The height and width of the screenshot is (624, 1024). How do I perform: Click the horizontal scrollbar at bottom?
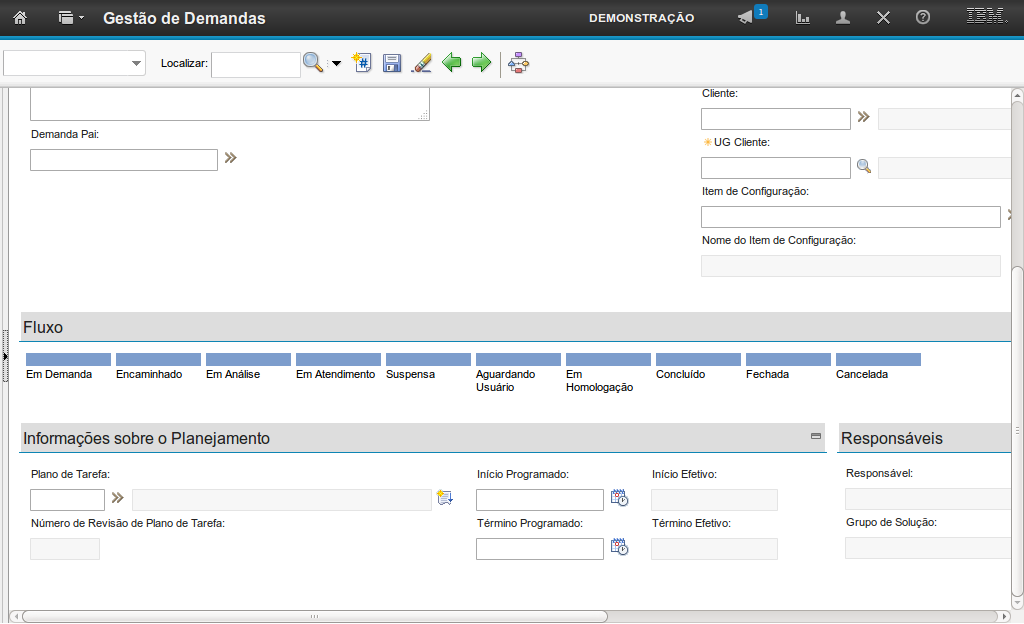310,616
